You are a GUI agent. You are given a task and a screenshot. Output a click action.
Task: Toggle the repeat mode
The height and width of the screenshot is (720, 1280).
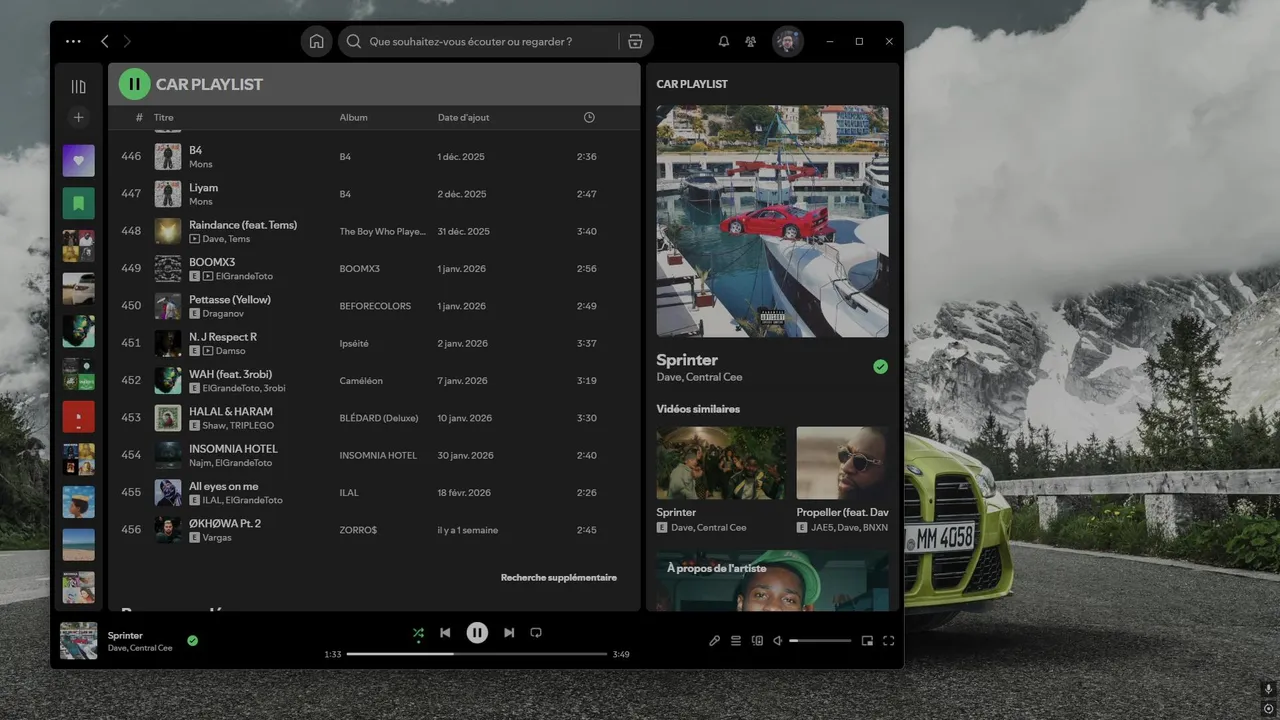pyautogui.click(x=536, y=633)
